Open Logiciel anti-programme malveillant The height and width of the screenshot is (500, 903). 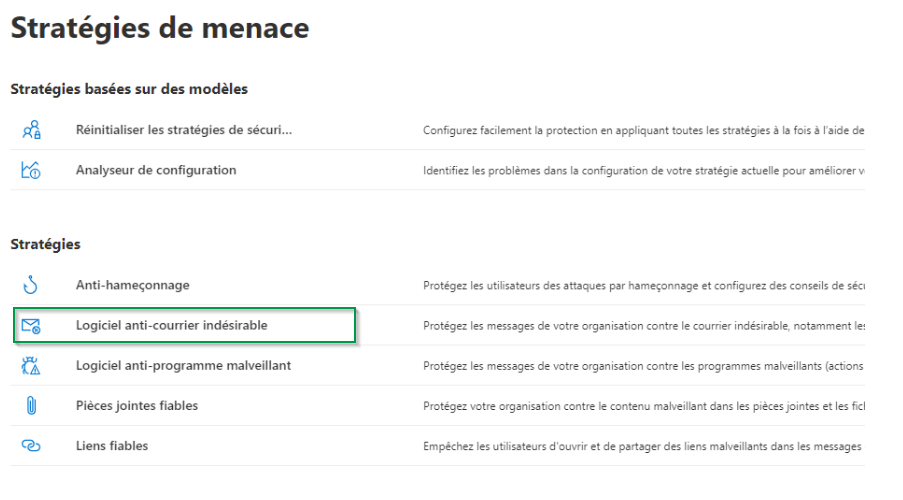tap(183, 365)
